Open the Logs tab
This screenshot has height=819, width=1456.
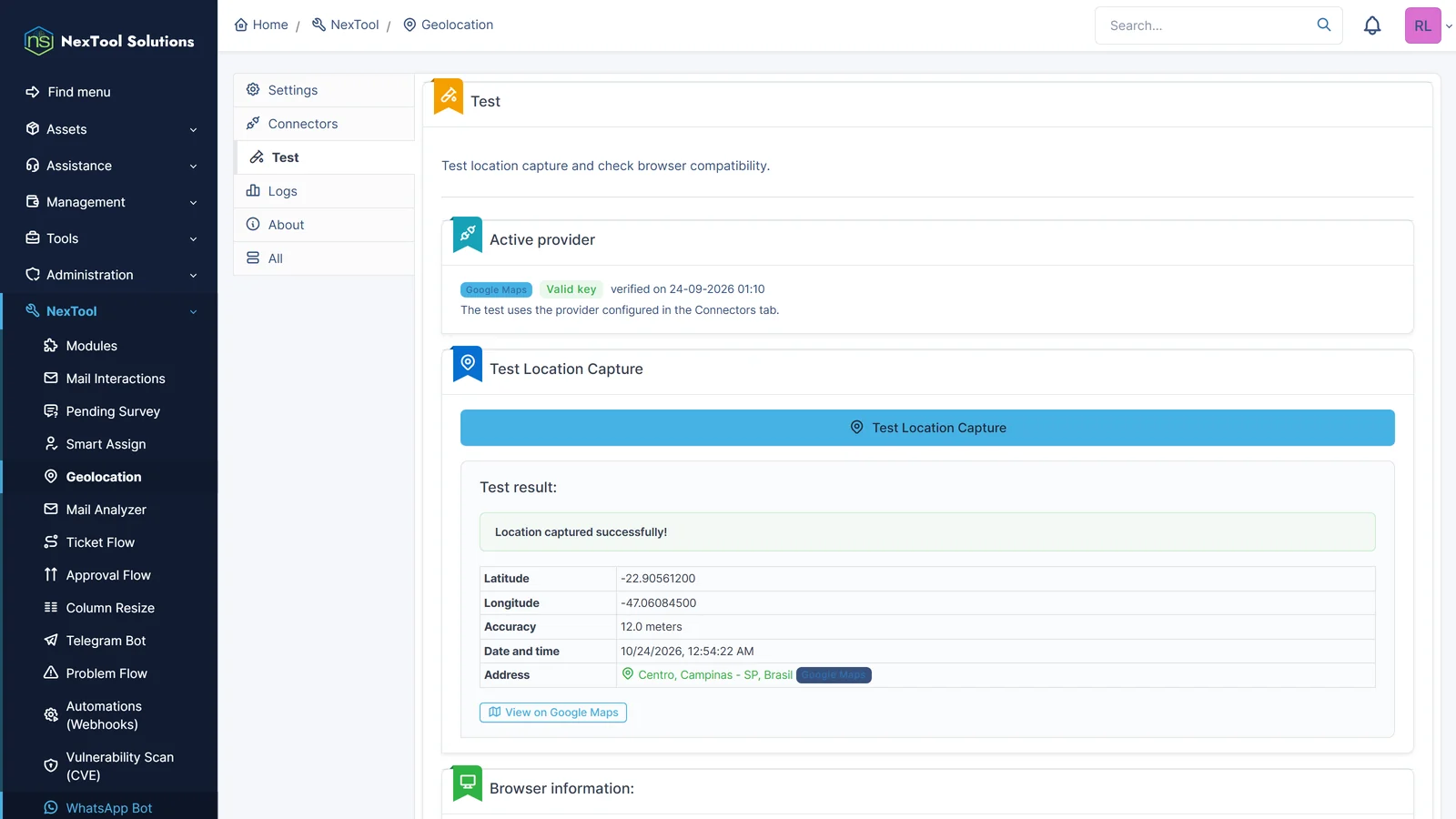(x=325, y=191)
